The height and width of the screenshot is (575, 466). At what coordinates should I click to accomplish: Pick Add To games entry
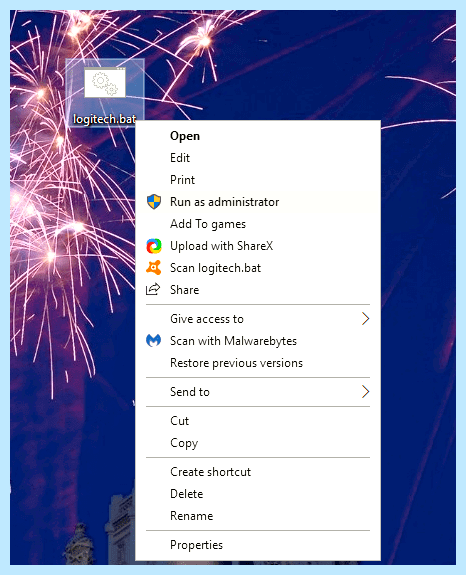(208, 224)
